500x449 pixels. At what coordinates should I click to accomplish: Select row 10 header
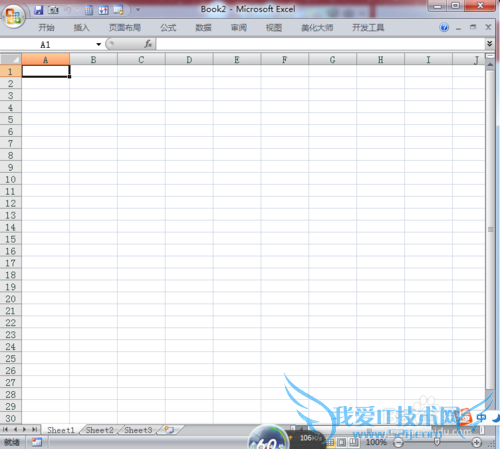11,179
